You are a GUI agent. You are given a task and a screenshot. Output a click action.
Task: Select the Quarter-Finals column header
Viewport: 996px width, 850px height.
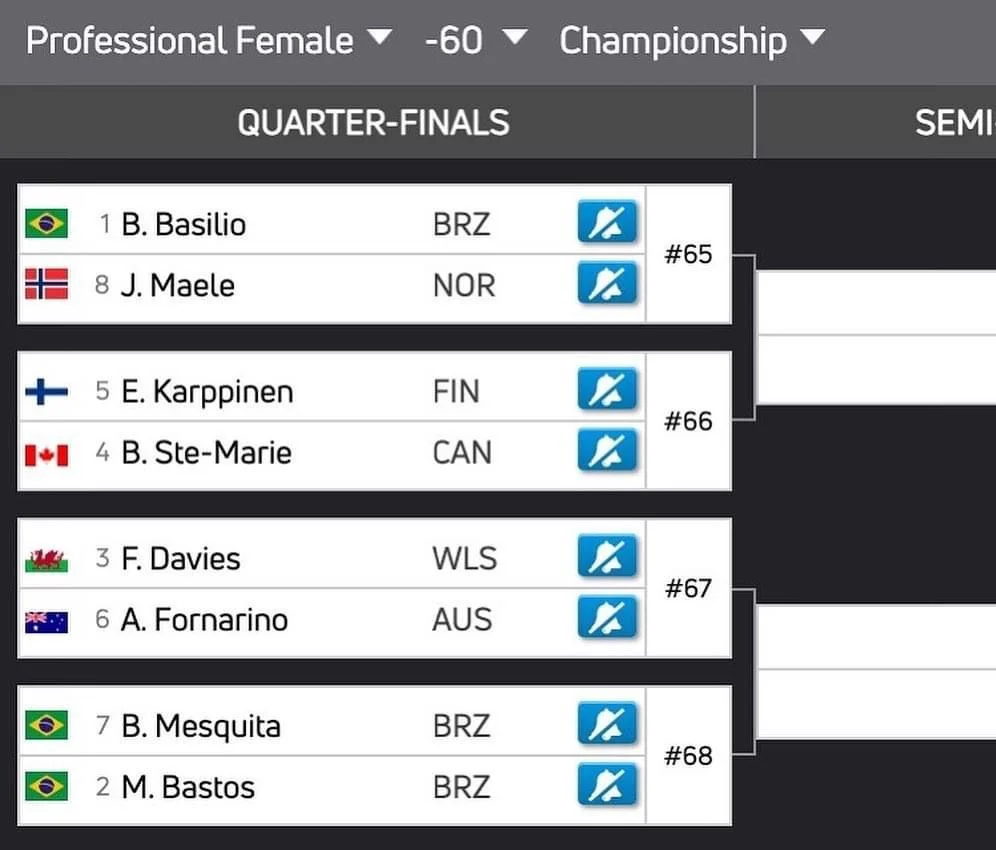click(x=373, y=122)
